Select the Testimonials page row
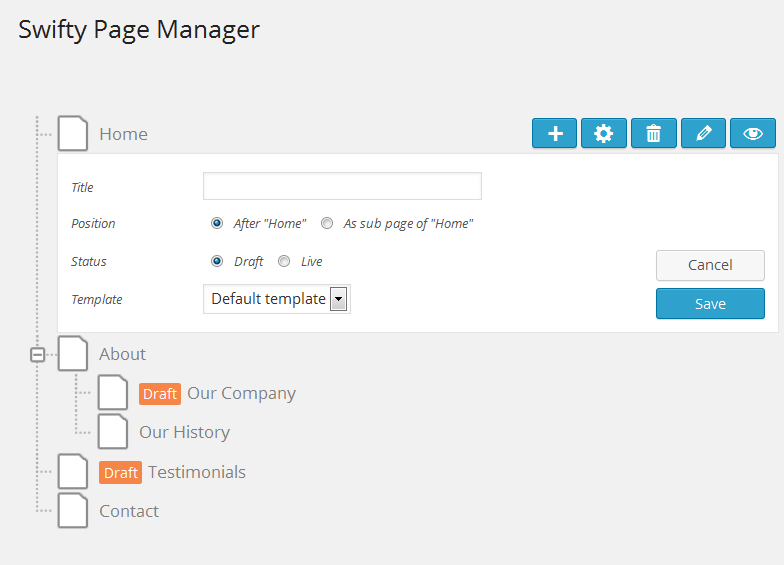 [197, 472]
